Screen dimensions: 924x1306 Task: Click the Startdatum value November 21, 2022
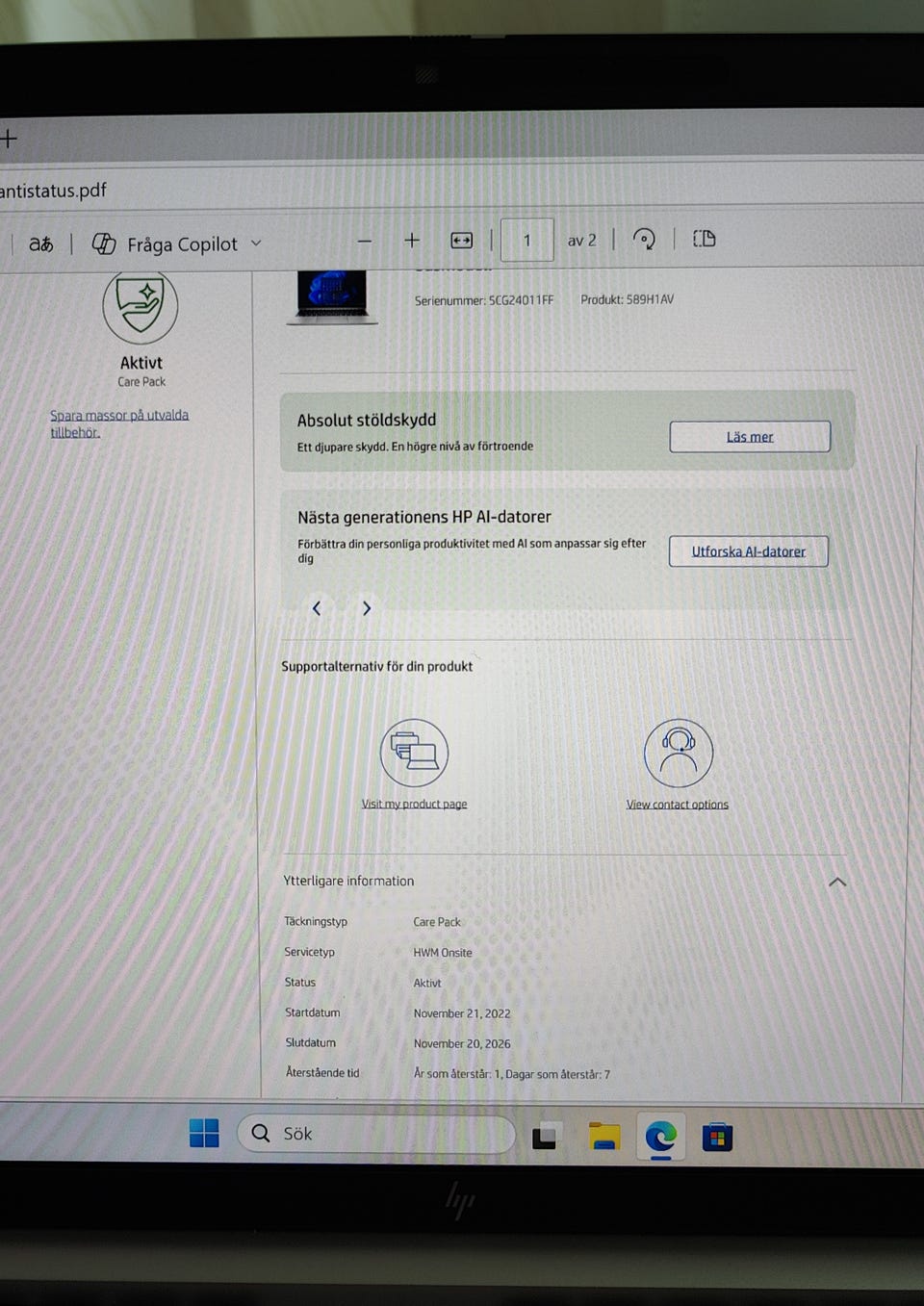pos(462,1013)
